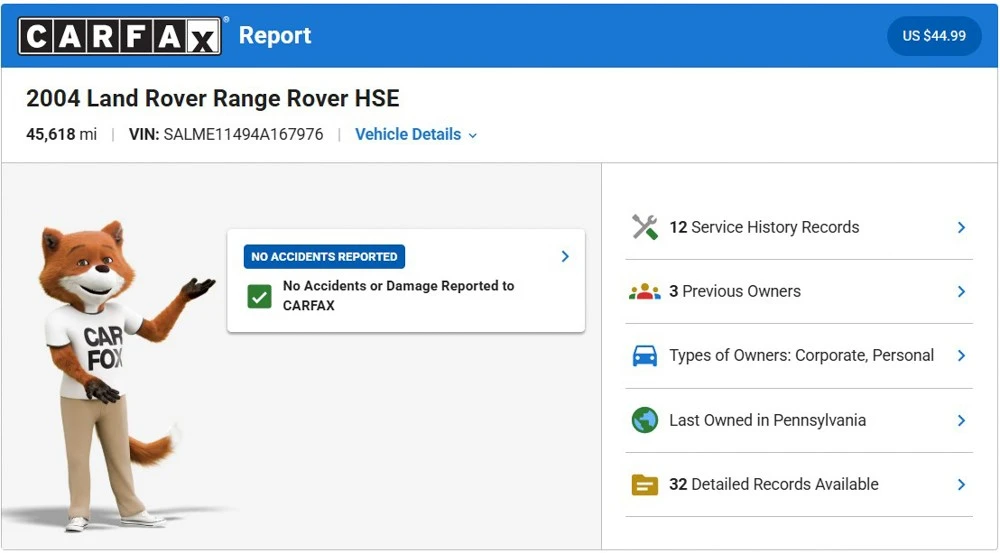Screen dimensions: 1000x553
Task: Click the wrench Service History icon
Action: (x=645, y=227)
